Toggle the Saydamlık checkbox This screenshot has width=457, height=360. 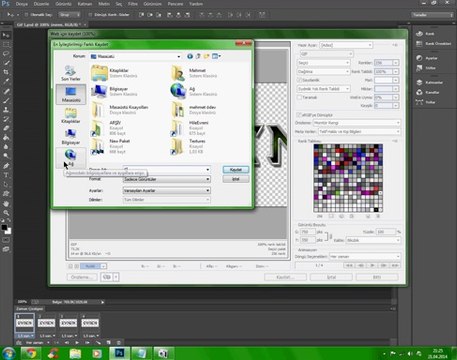pyautogui.click(x=299, y=80)
